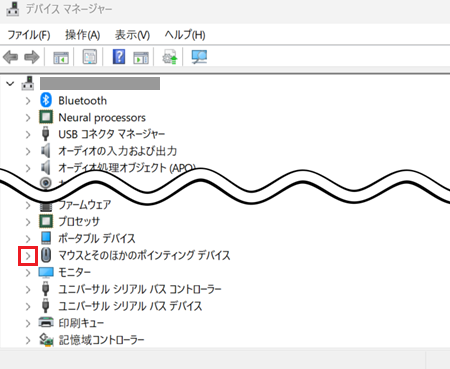
Task: Open the ファイル(F) menu
Action: (x=29, y=35)
